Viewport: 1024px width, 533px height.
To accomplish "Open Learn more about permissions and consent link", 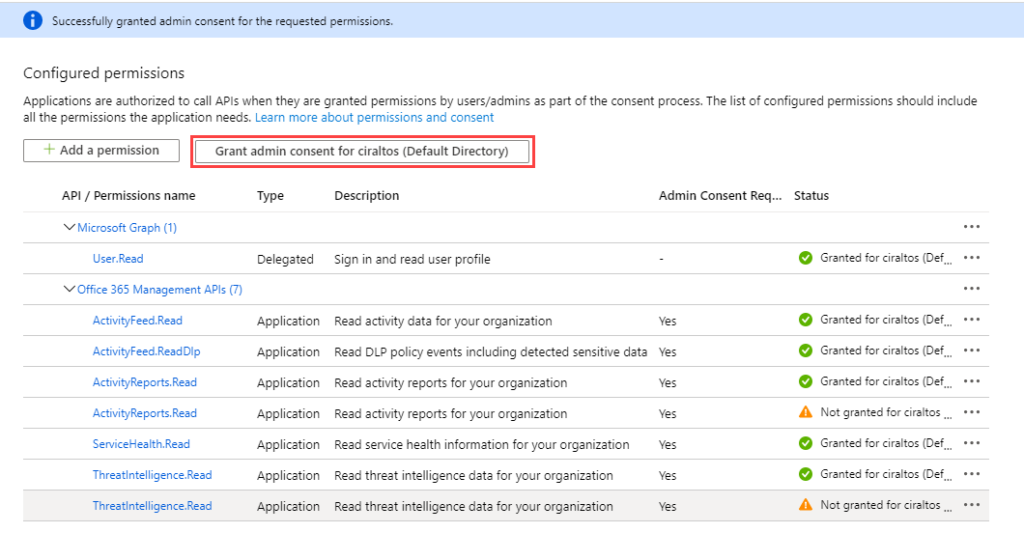I will (x=374, y=118).
